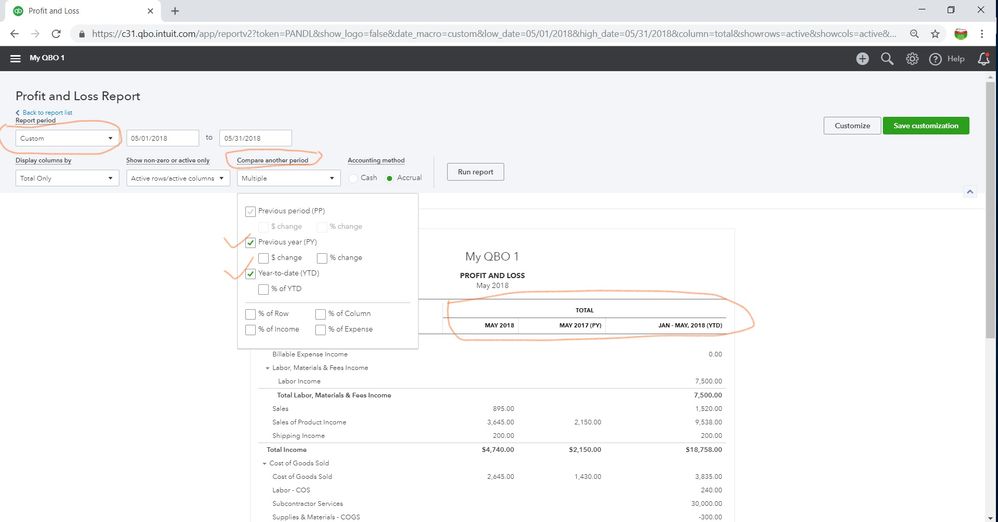
Task: Uncheck Year-to-date (YTD) checkbox
Action: [x=250, y=273]
